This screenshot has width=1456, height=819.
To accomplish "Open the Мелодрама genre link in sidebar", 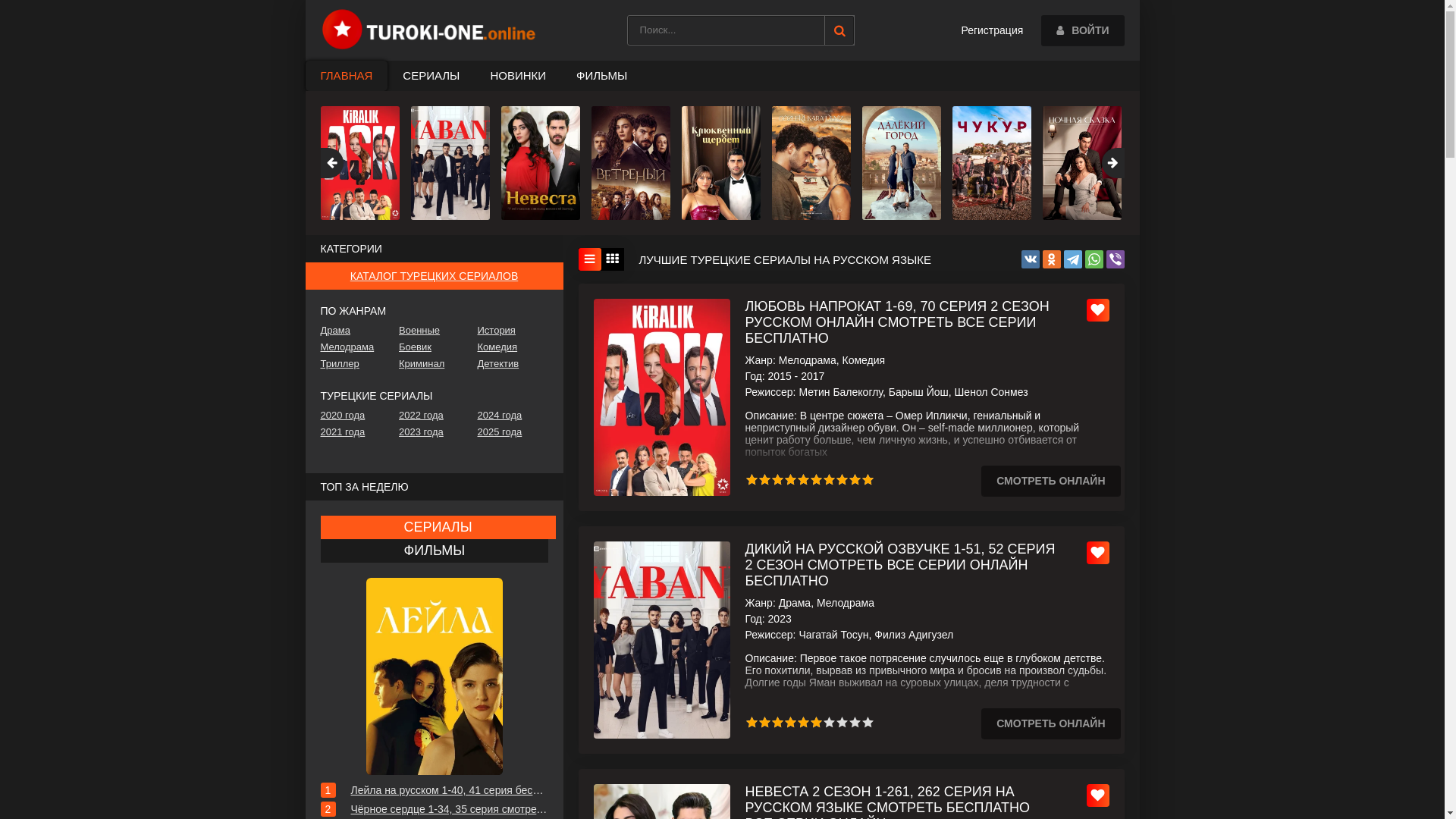I will (x=347, y=347).
